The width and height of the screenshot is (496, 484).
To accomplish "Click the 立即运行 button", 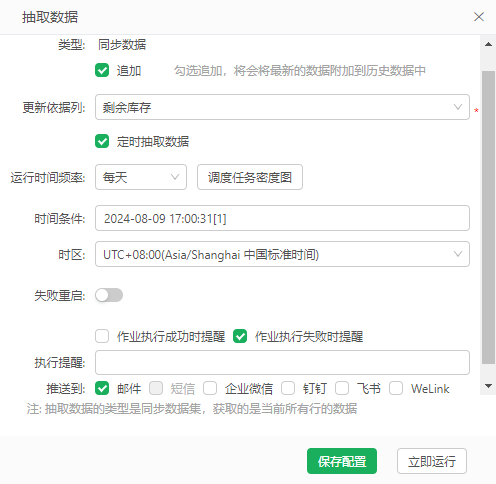I will point(432,461).
